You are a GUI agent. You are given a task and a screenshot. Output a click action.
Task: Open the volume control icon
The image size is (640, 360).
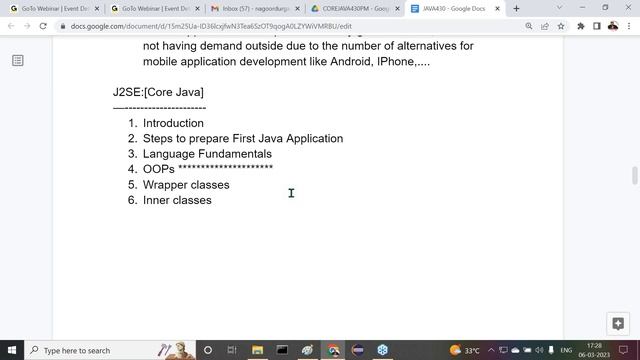[x=540, y=350]
